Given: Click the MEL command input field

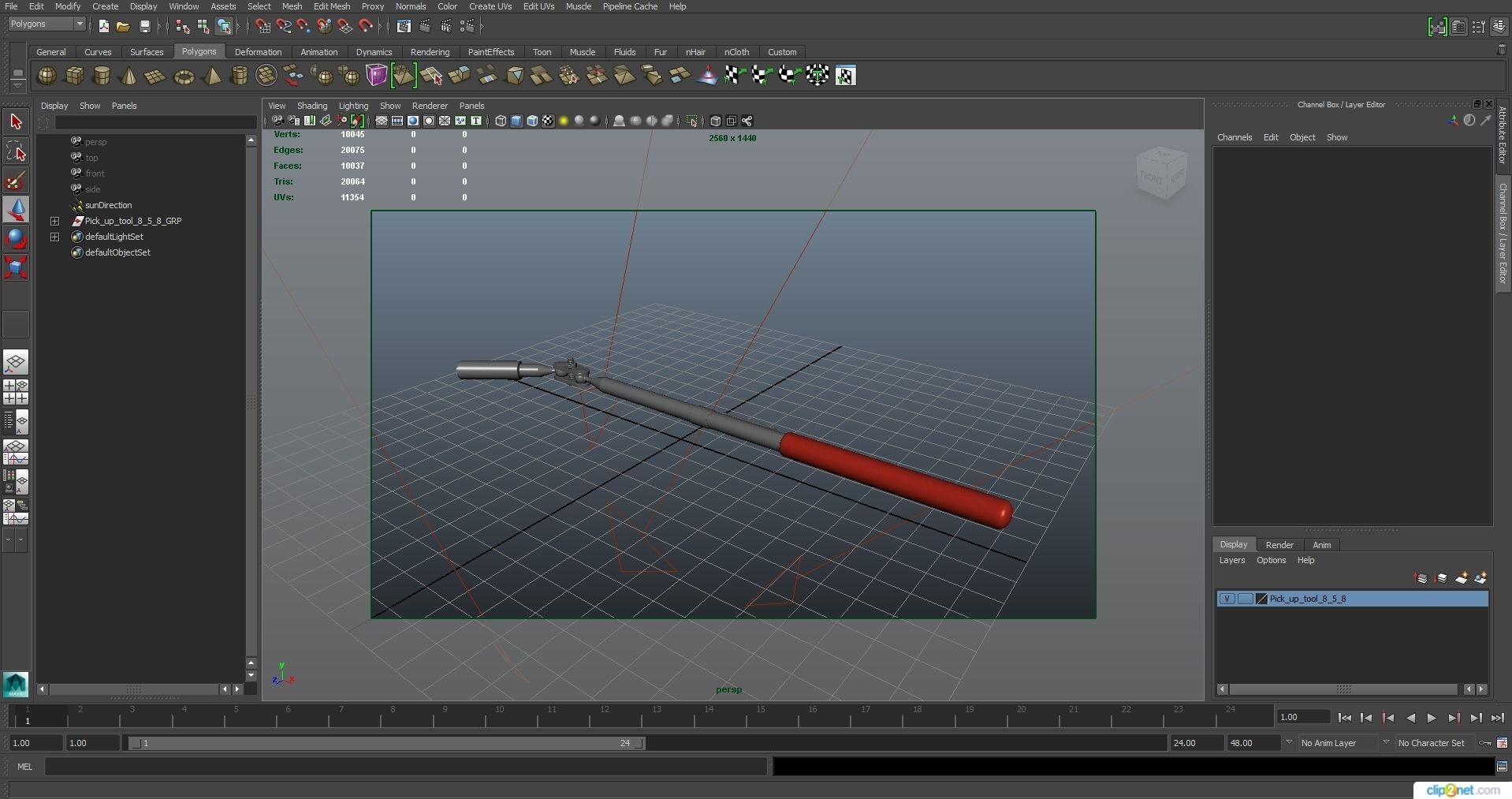Looking at the screenshot, I should [x=405, y=766].
